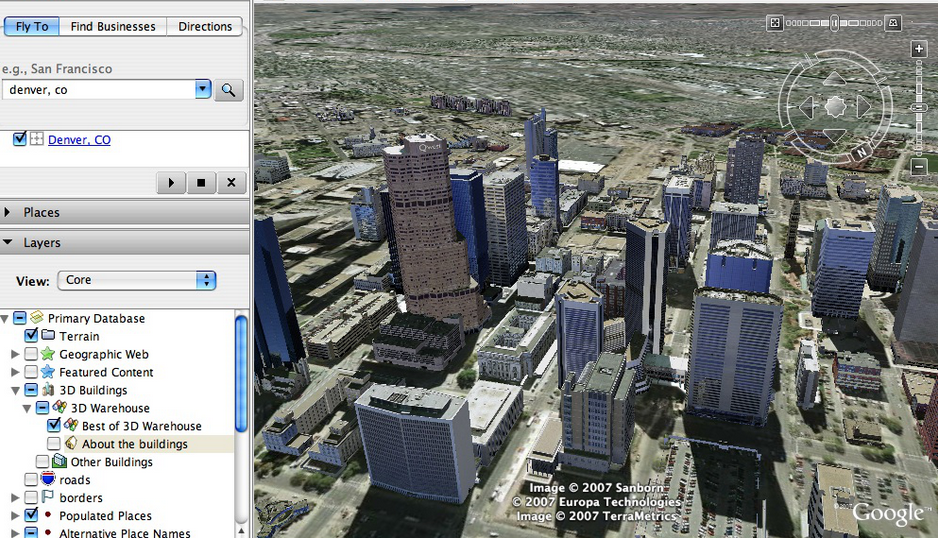The image size is (938, 538).
Task: Uncheck the Terrain layer checkbox
Action: tap(31, 335)
